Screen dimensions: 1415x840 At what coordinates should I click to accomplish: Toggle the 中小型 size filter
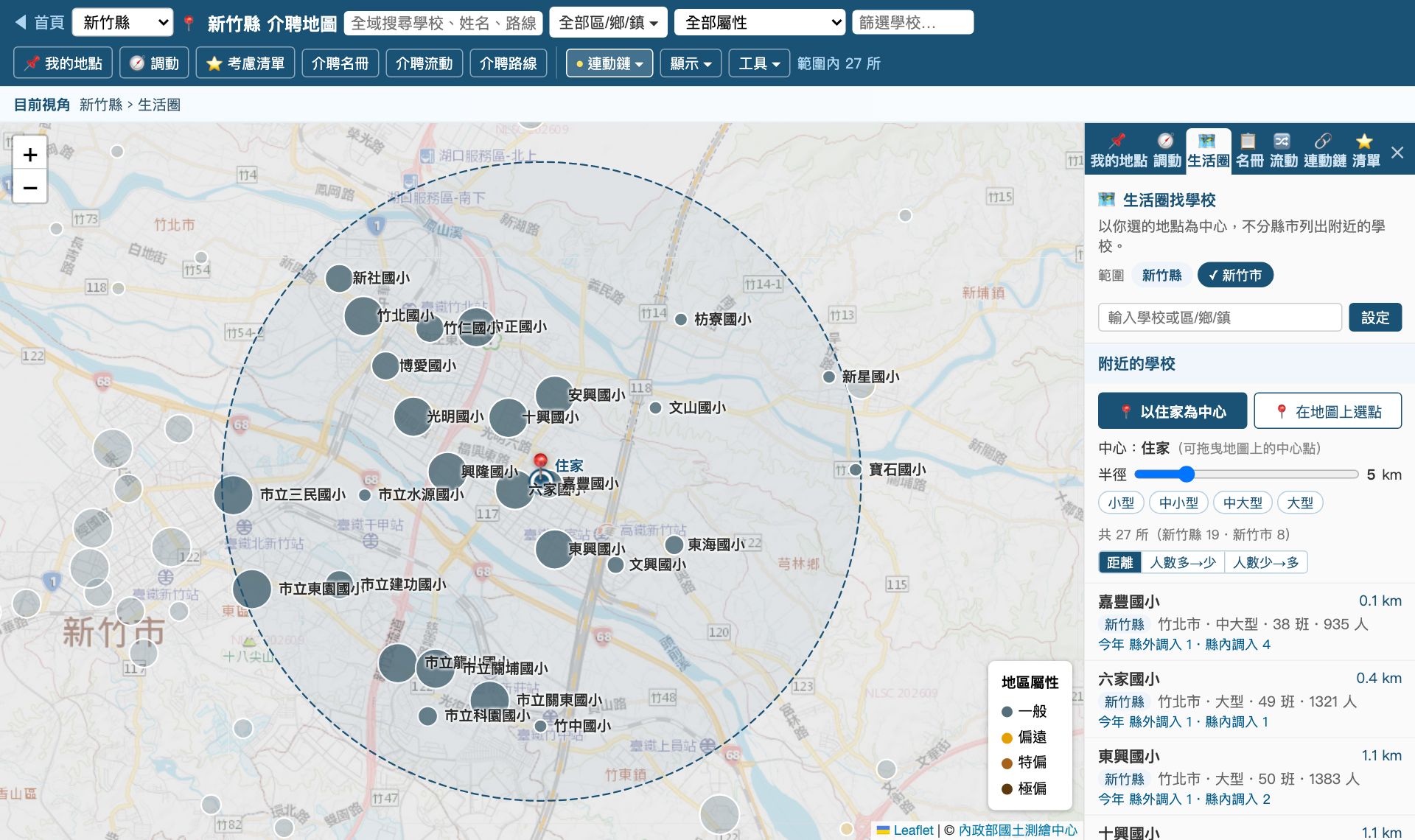pyautogui.click(x=1178, y=503)
